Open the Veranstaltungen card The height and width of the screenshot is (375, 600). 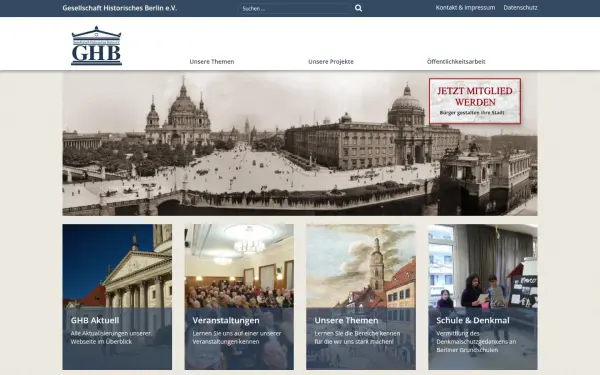pos(239,297)
